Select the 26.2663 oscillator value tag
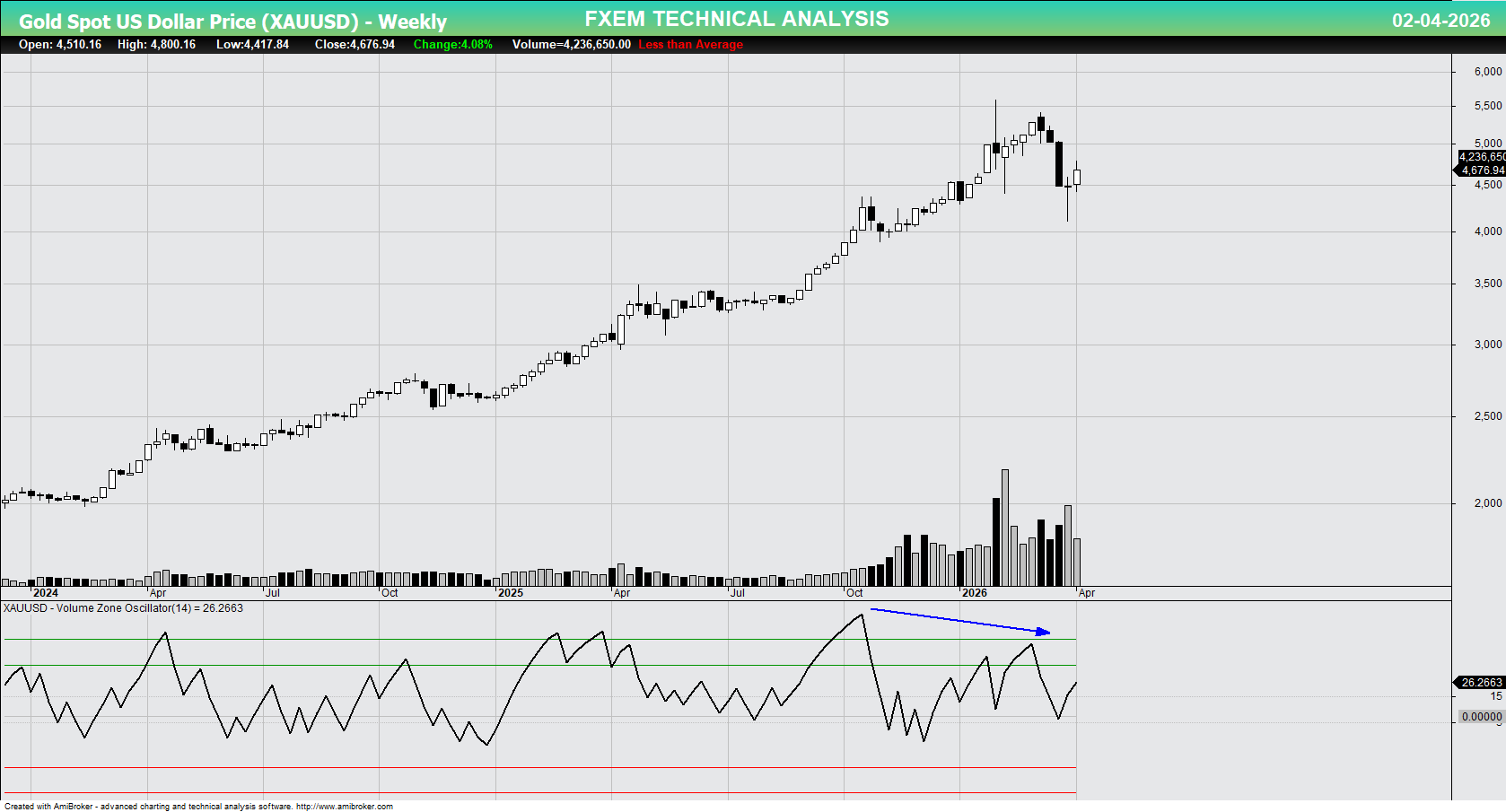 click(x=1481, y=683)
